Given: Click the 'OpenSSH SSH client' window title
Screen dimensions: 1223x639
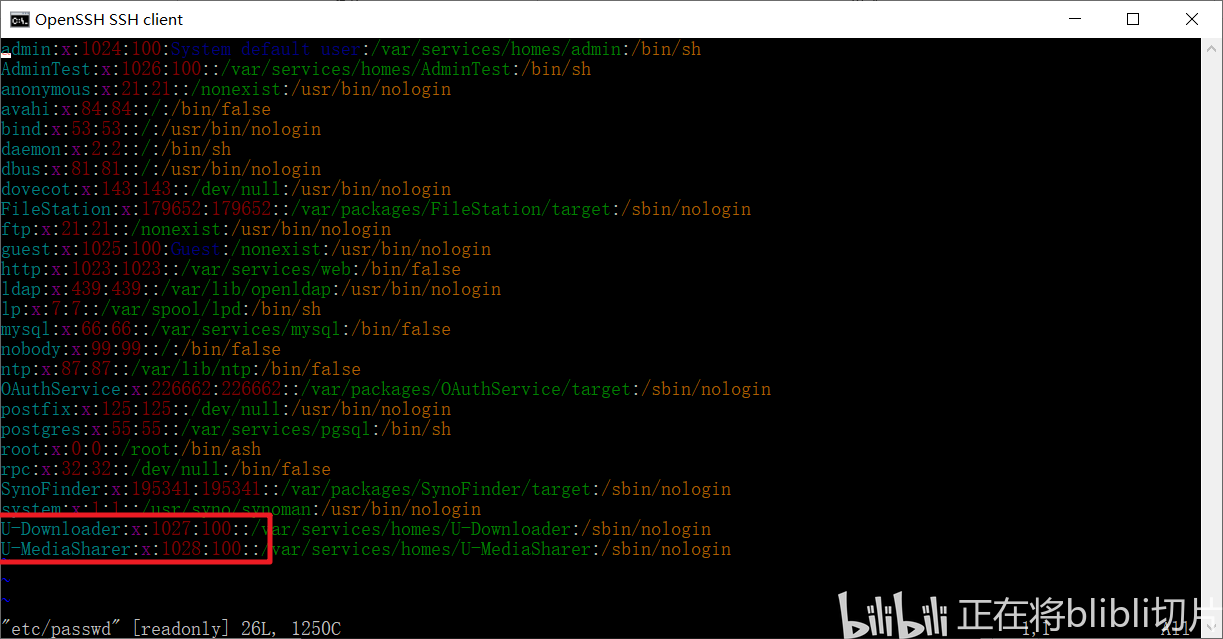Looking at the screenshot, I should [x=110, y=19].
